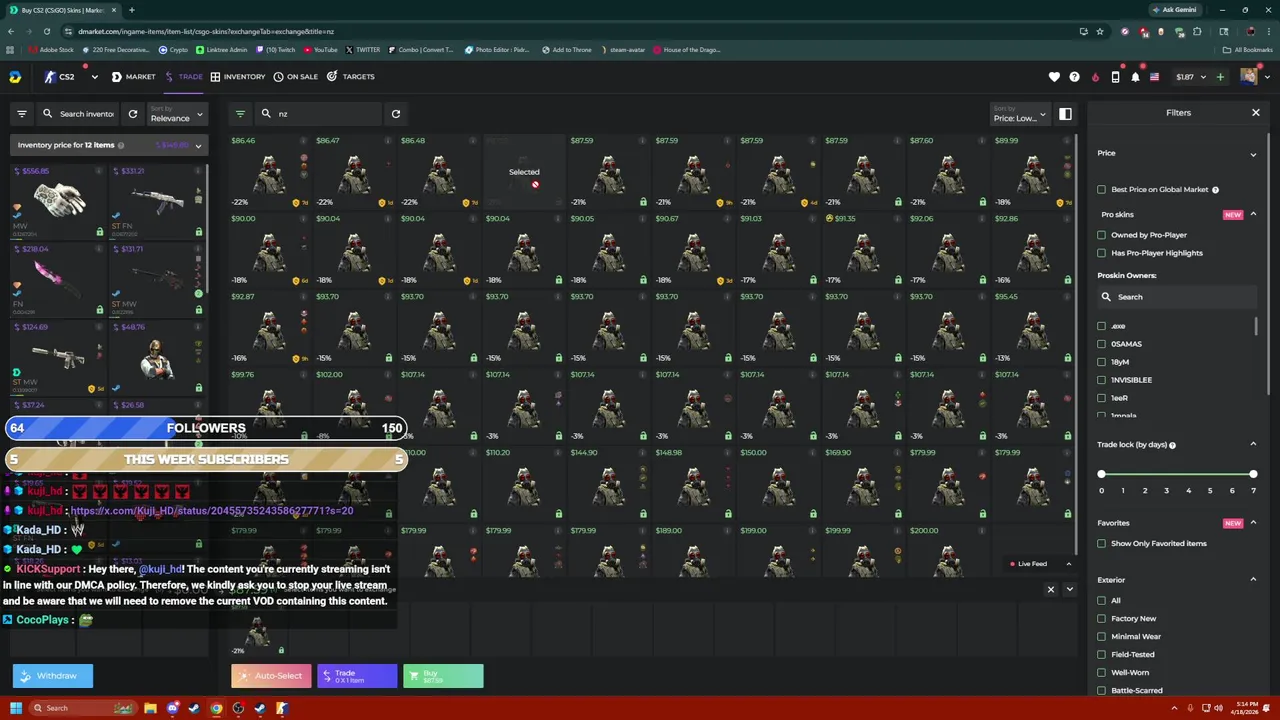Viewport: 1280px width, 720px height.
Task: Expand the inventory price for 12 items
Action: coord(198,146)
